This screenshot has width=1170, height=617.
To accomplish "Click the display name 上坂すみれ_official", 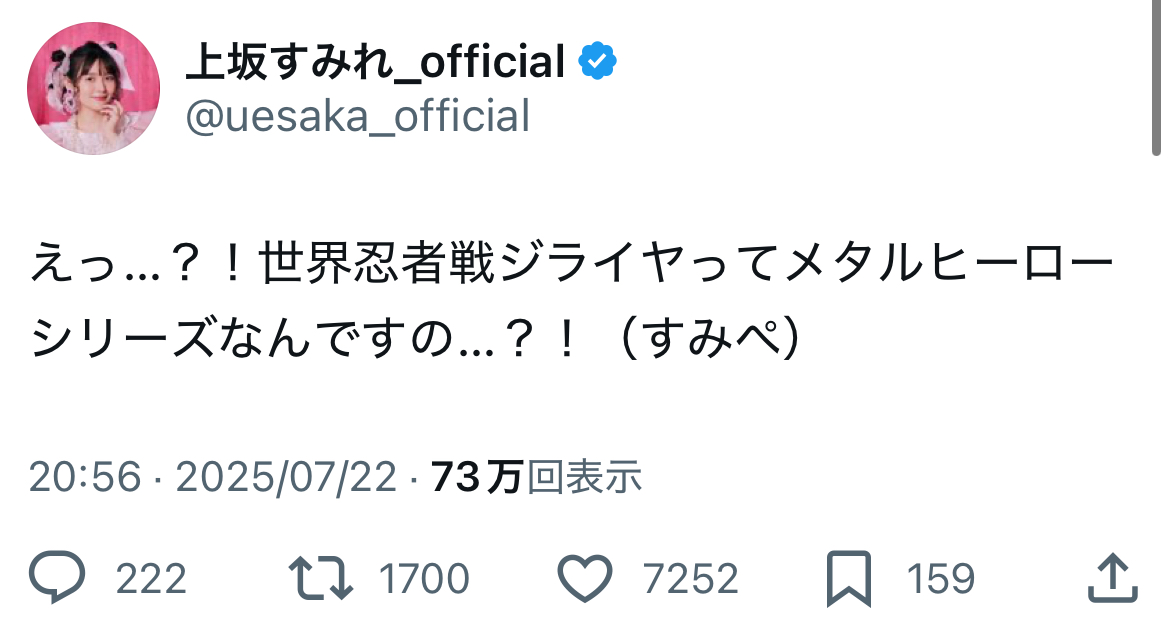I will pyautogui.click(x=375, y=63).
